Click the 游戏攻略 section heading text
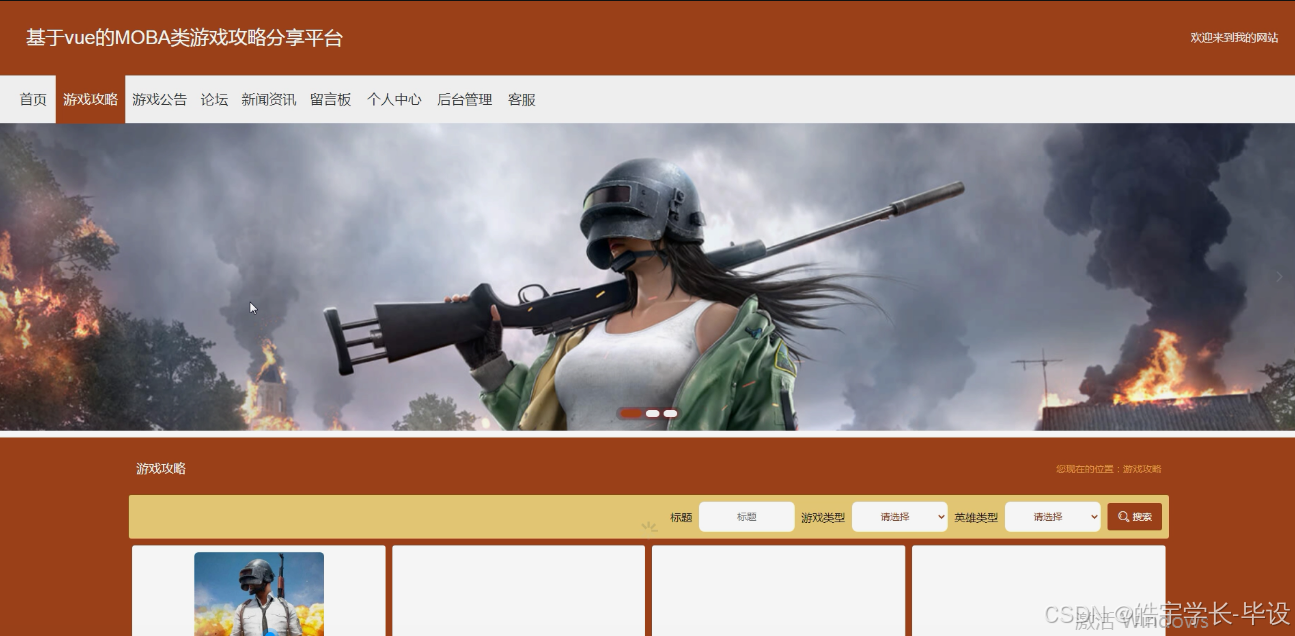 161,468
